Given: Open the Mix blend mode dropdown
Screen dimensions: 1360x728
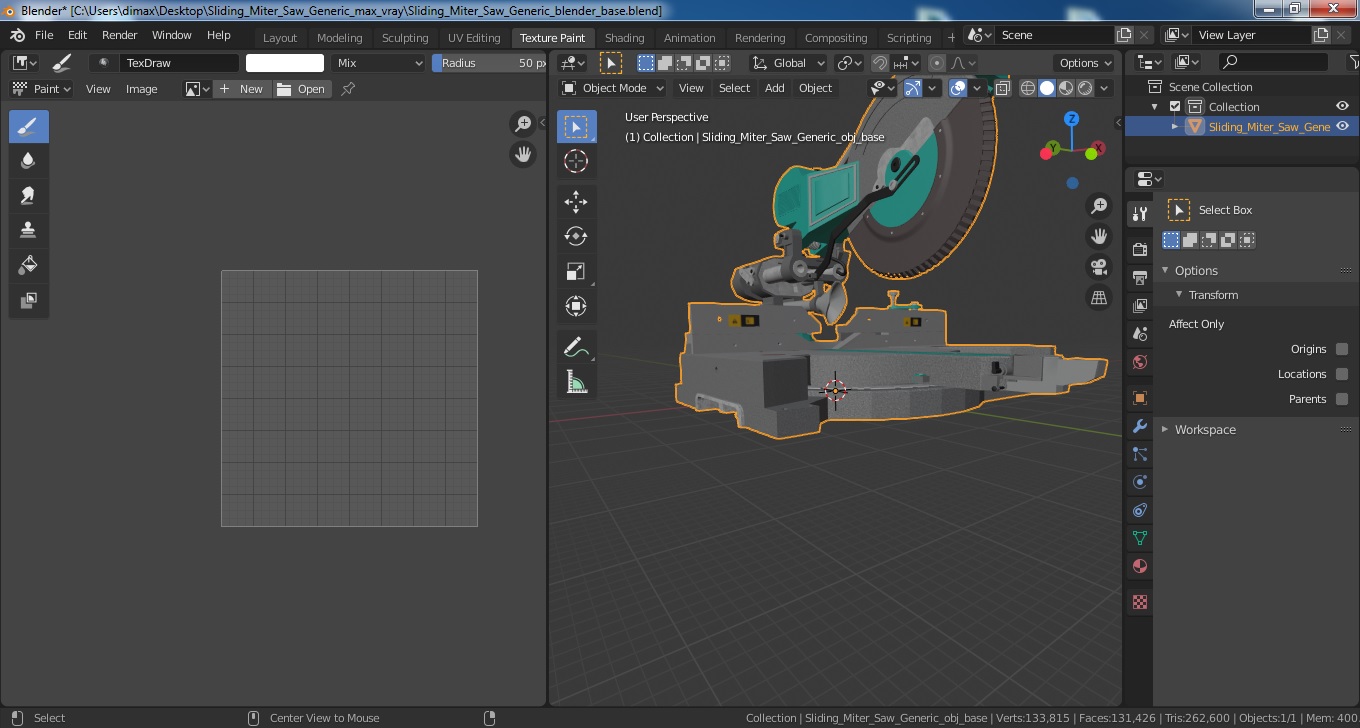Looking at the screenshot, I should [380, 63].
